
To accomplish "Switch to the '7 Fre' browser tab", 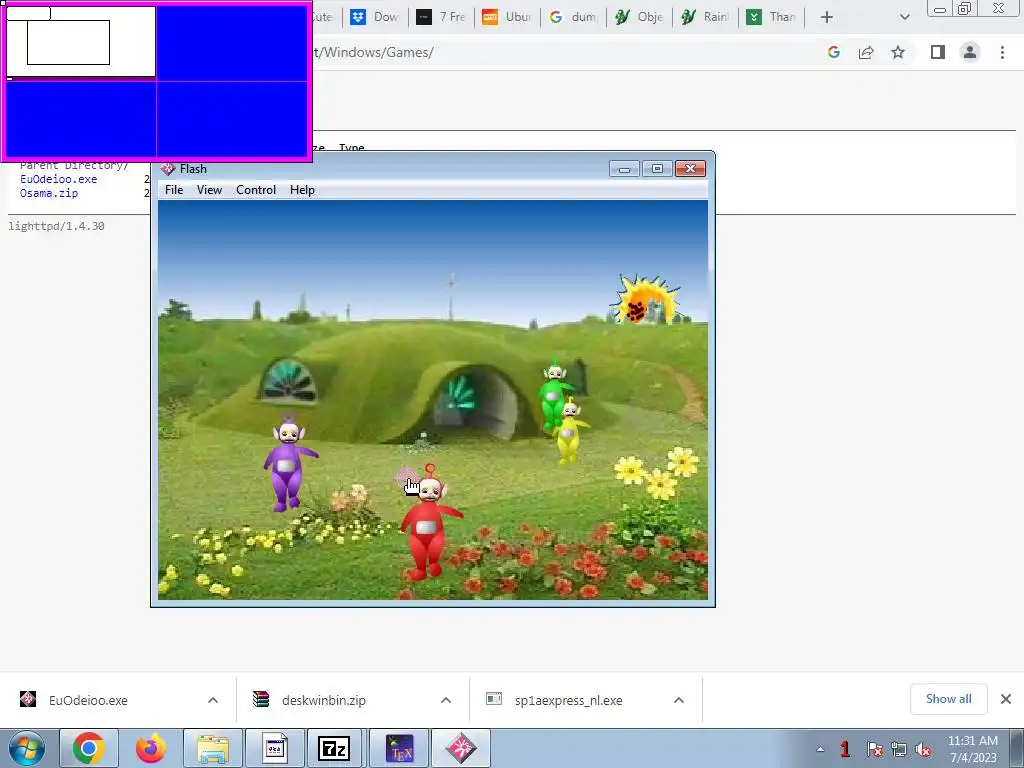I will [441, 17].
